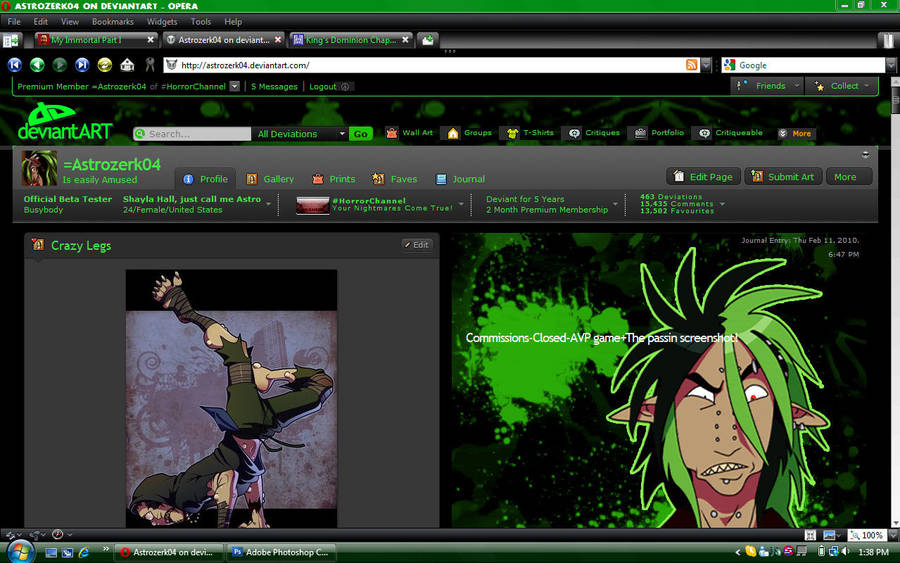Screen dimensions: 900x563
Task: Expand the Google search engine dropdown
Action: tap(891, 65)
